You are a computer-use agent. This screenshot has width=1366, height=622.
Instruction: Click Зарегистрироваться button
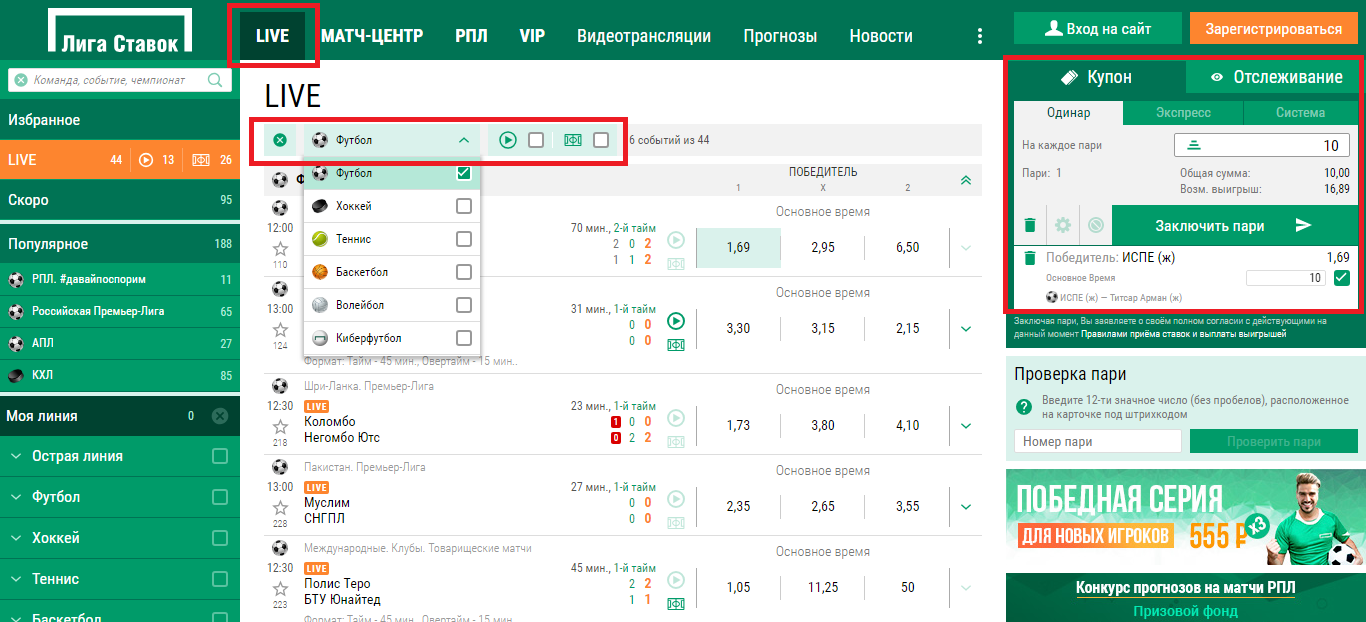[x=1274, y=28]
